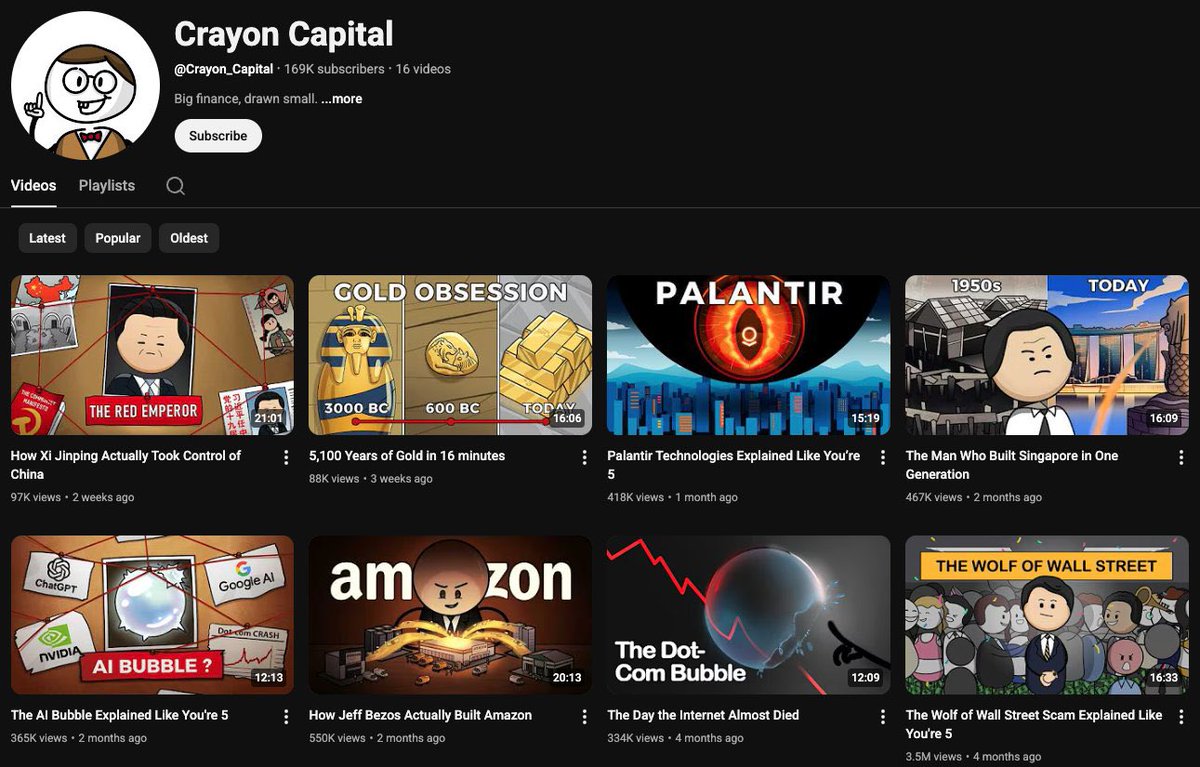Screen dimensions: 1200x767
Task: Click 550K views • 2 months ago text
Action: pos(377,738)
